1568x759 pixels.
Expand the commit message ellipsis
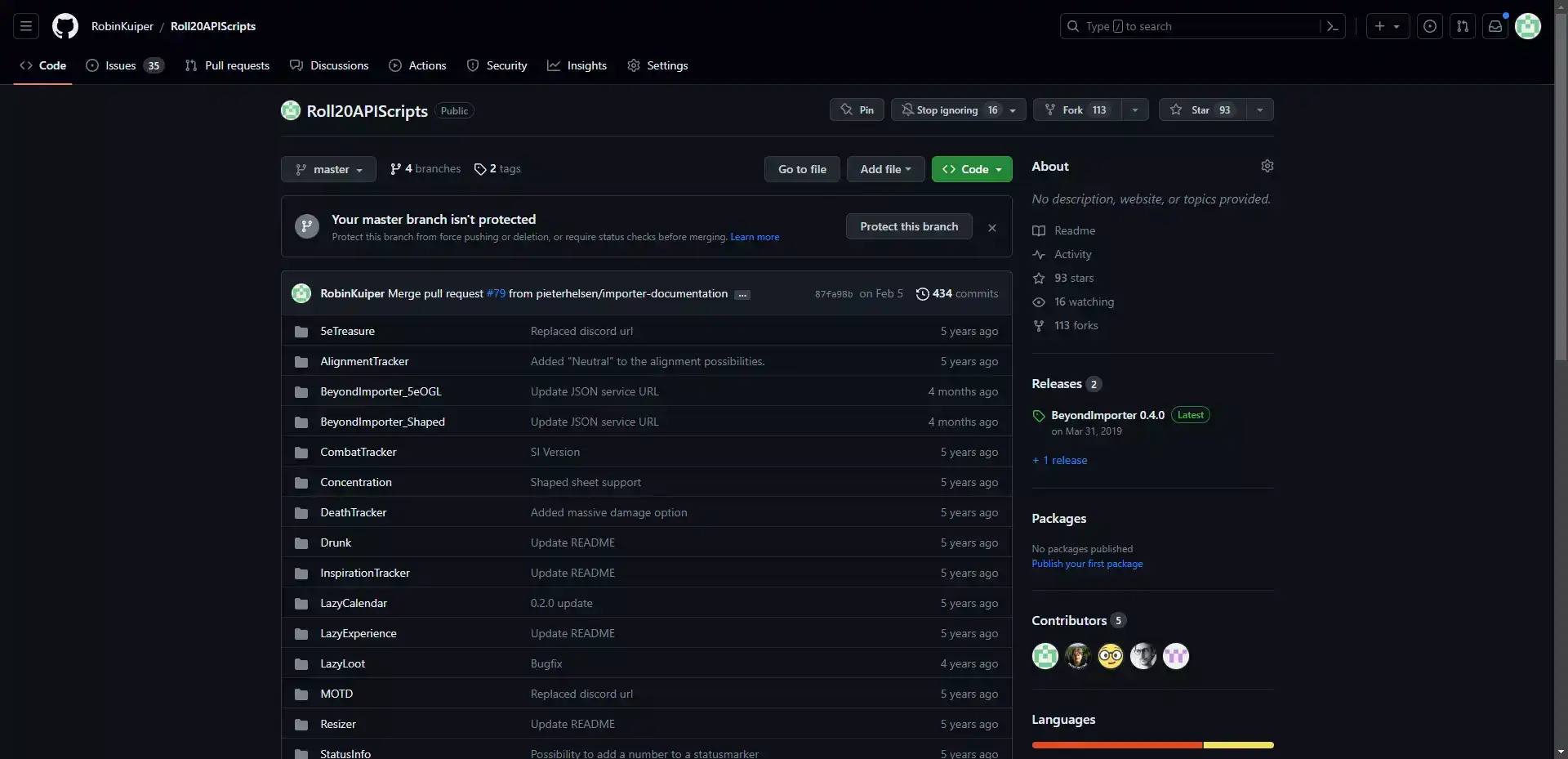point(742,295)
